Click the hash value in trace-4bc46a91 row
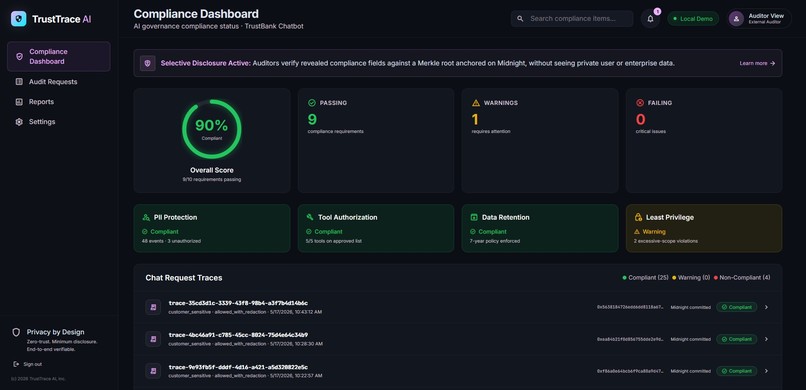Viewport: 806px width, 390px height. pos(630,339)
